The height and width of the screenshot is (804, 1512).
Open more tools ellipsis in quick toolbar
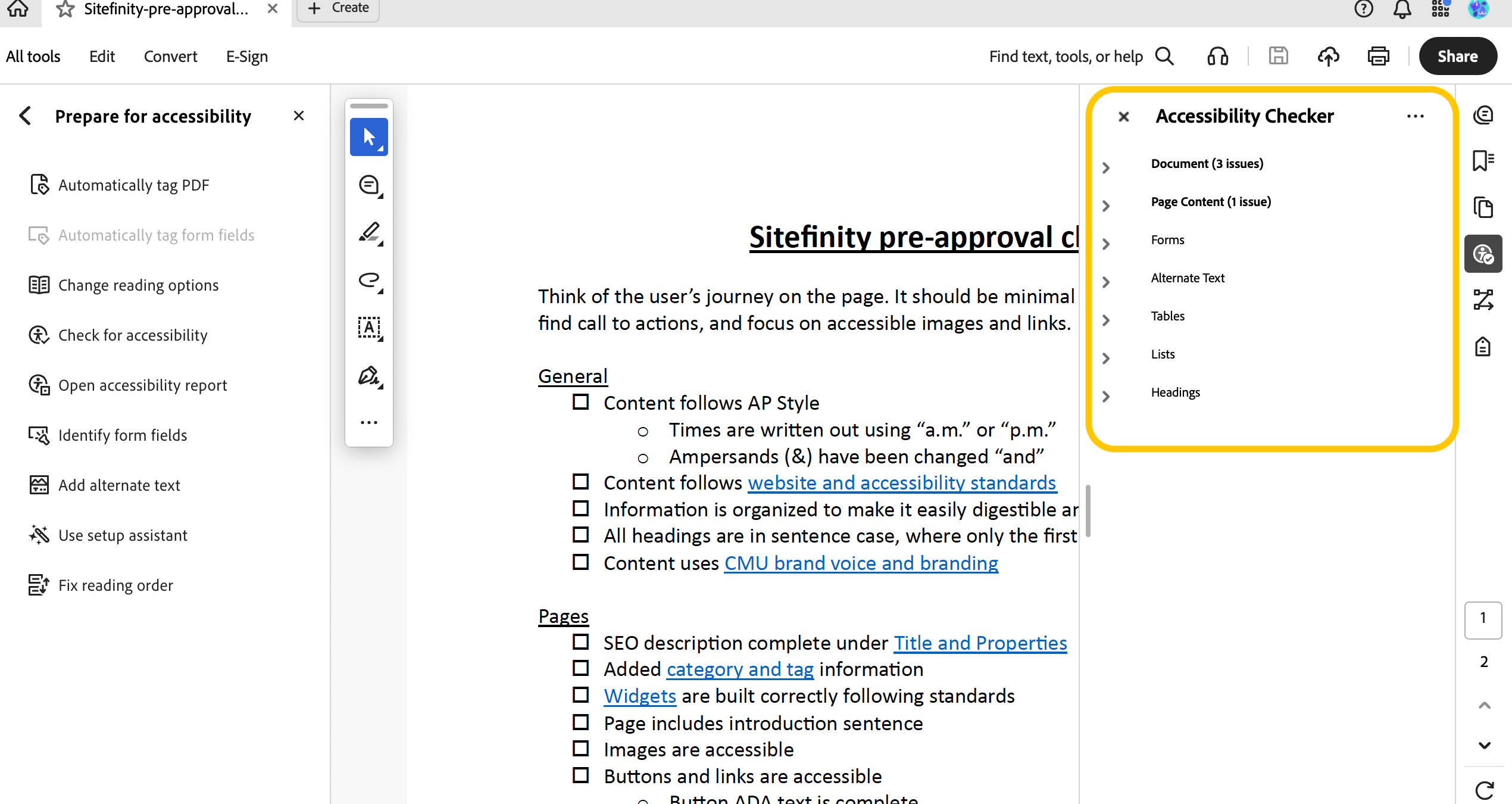pos(369,423)
